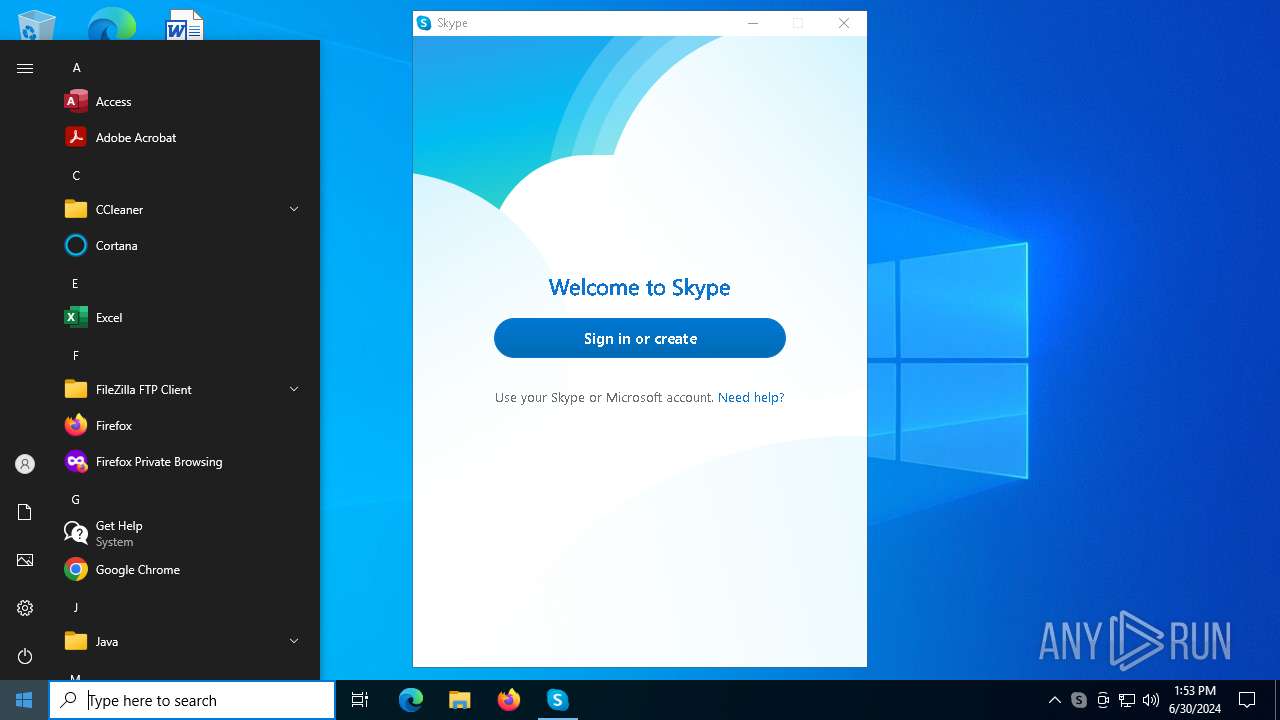
Task: Jump to letter C section header
Action: pyautogui.click(x=76, y=175)
